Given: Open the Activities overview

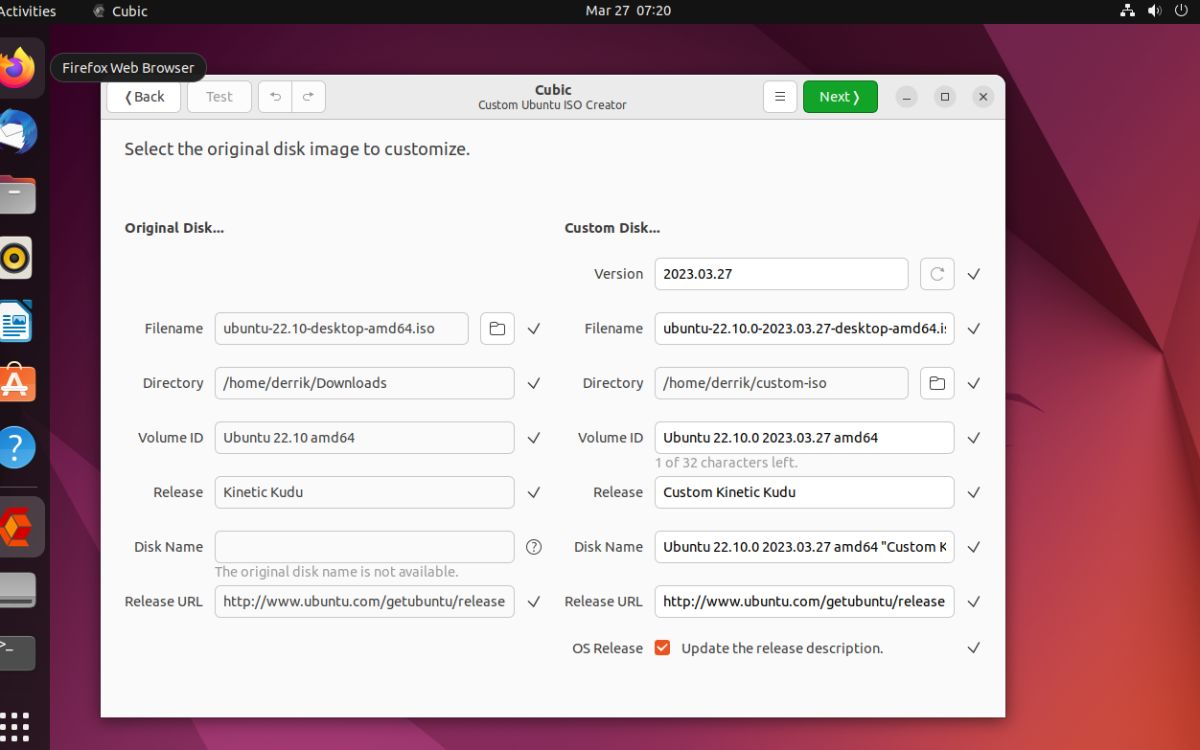Looking at the screenshot, I should click(x=27, y=11).
